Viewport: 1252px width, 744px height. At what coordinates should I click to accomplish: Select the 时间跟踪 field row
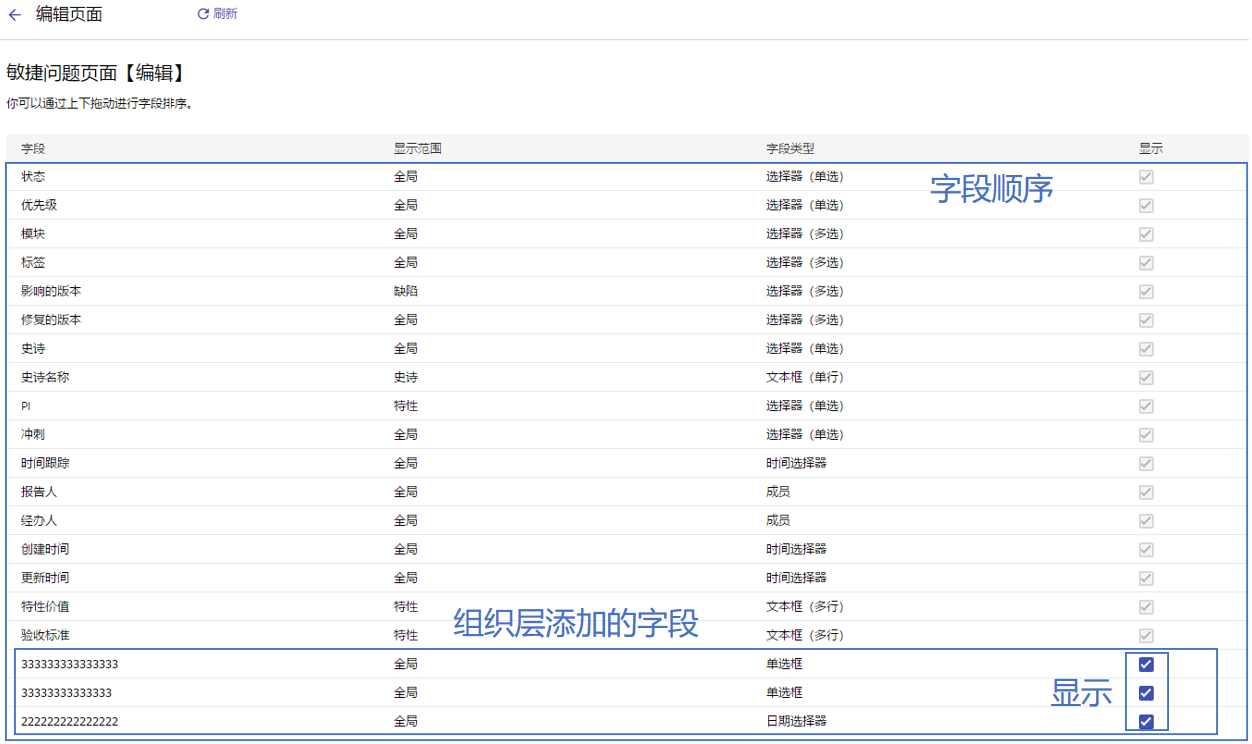(45, 464)
